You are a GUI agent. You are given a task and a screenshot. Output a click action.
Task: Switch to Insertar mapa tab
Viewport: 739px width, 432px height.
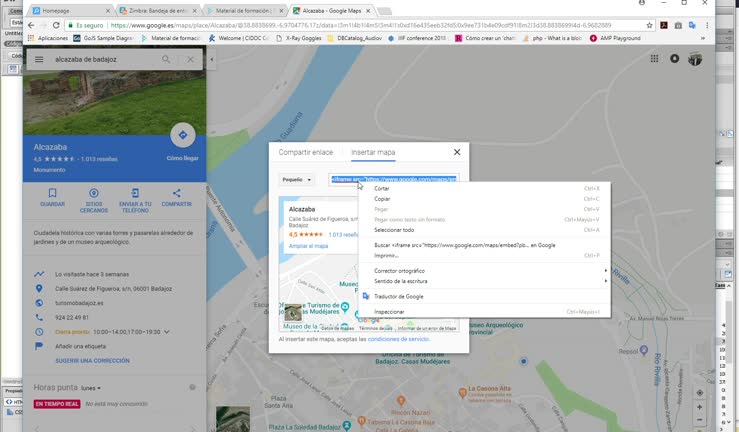click(373, 152)
